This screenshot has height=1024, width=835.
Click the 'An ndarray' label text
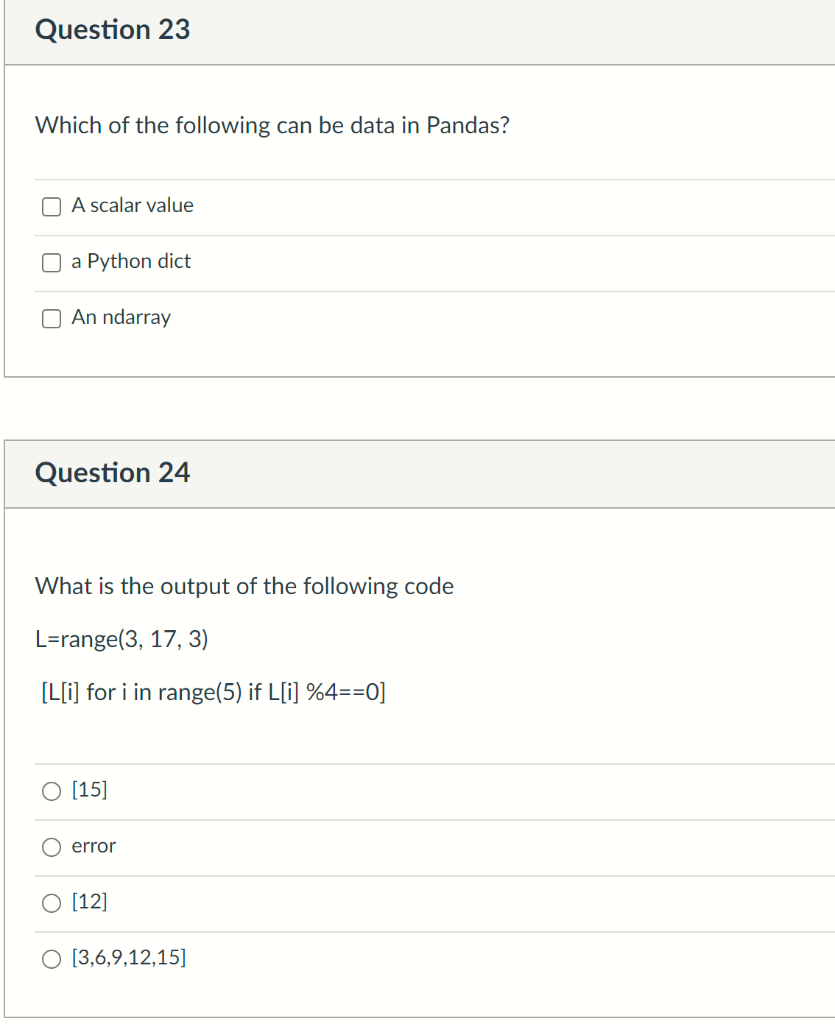tap(121, 317)
